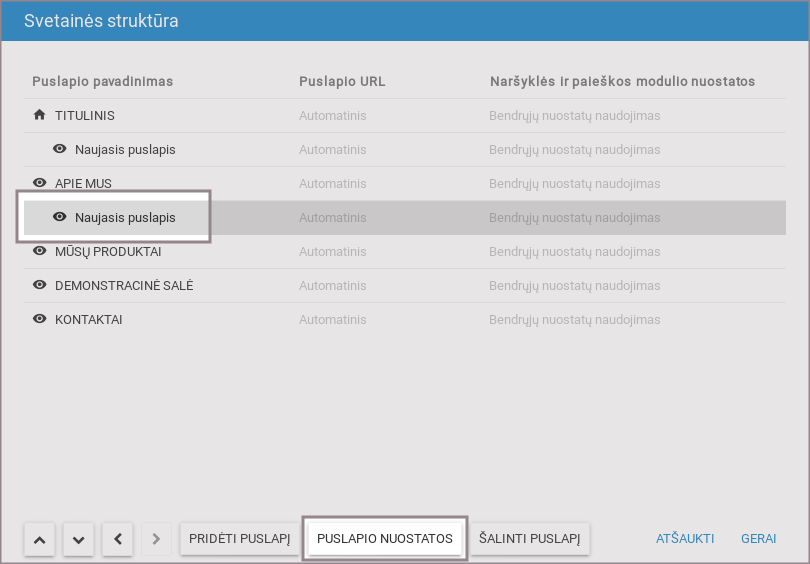
Task: Cancel with the ATŠAUKTI link
Action: point(685,539)
